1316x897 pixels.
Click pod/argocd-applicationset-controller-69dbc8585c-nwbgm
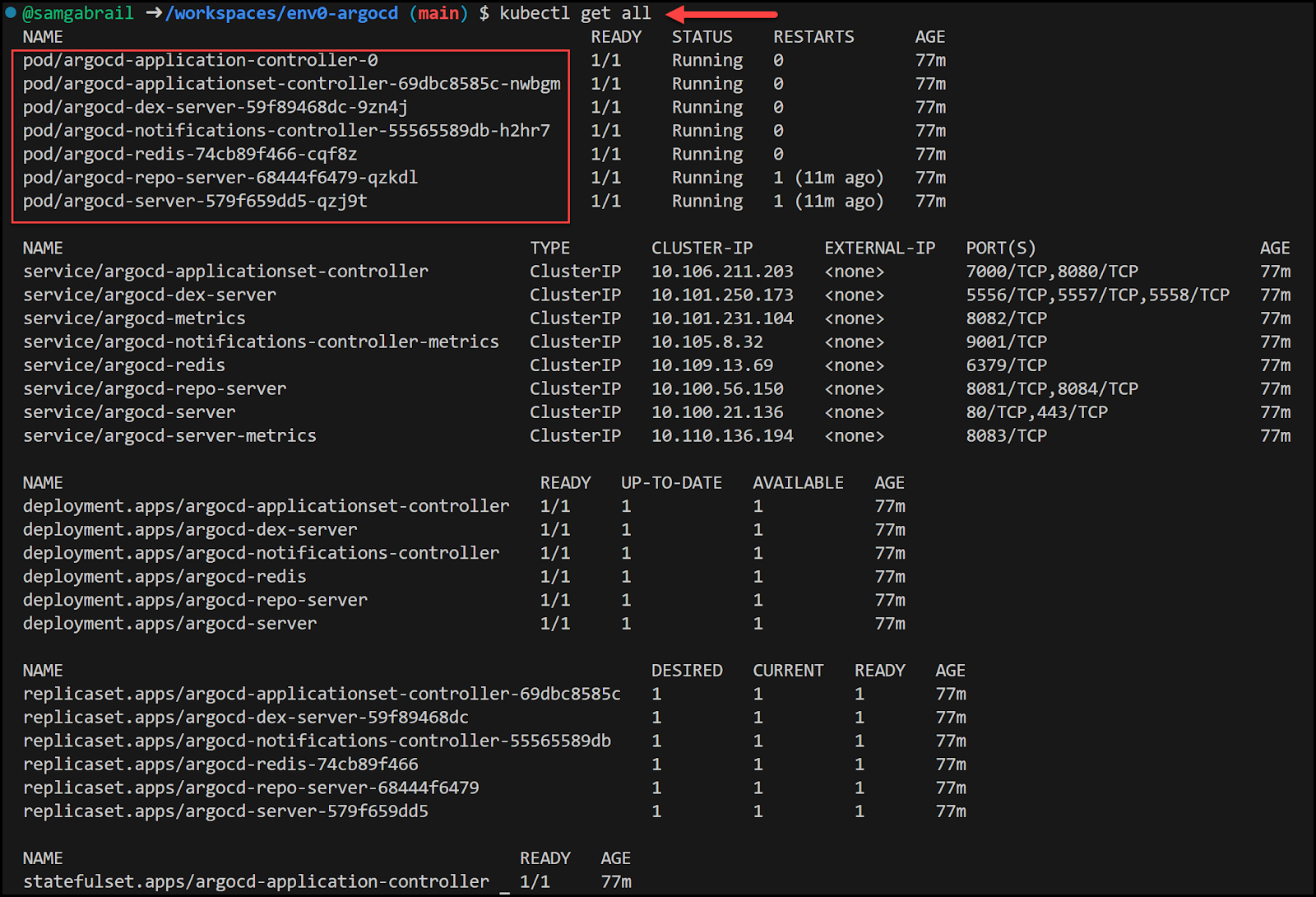pos(292,84)
